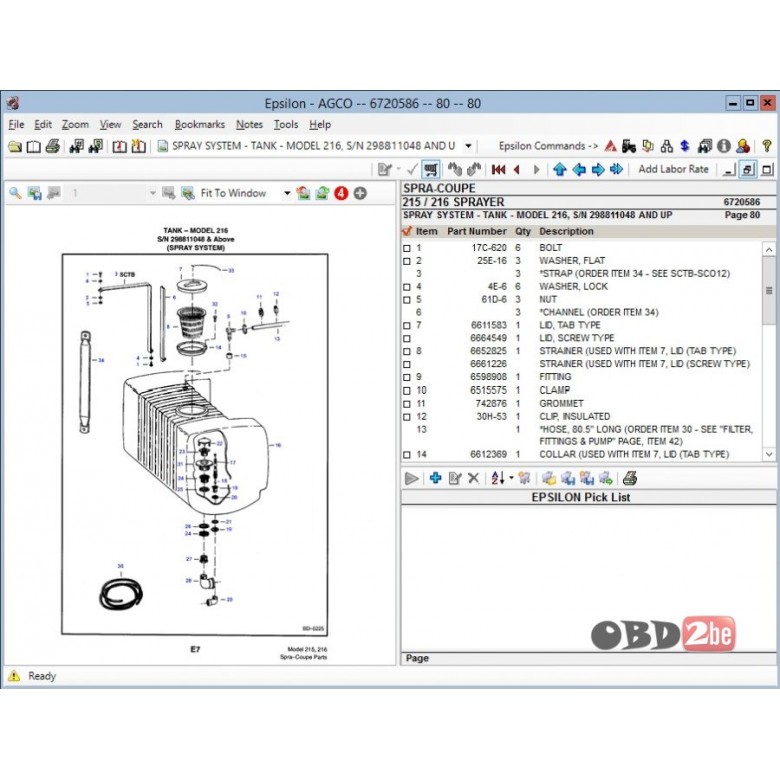The height and width of the screenshot is (780, 780).
Task: Click the yellow question mark help icon
Action: coord(767,146)
